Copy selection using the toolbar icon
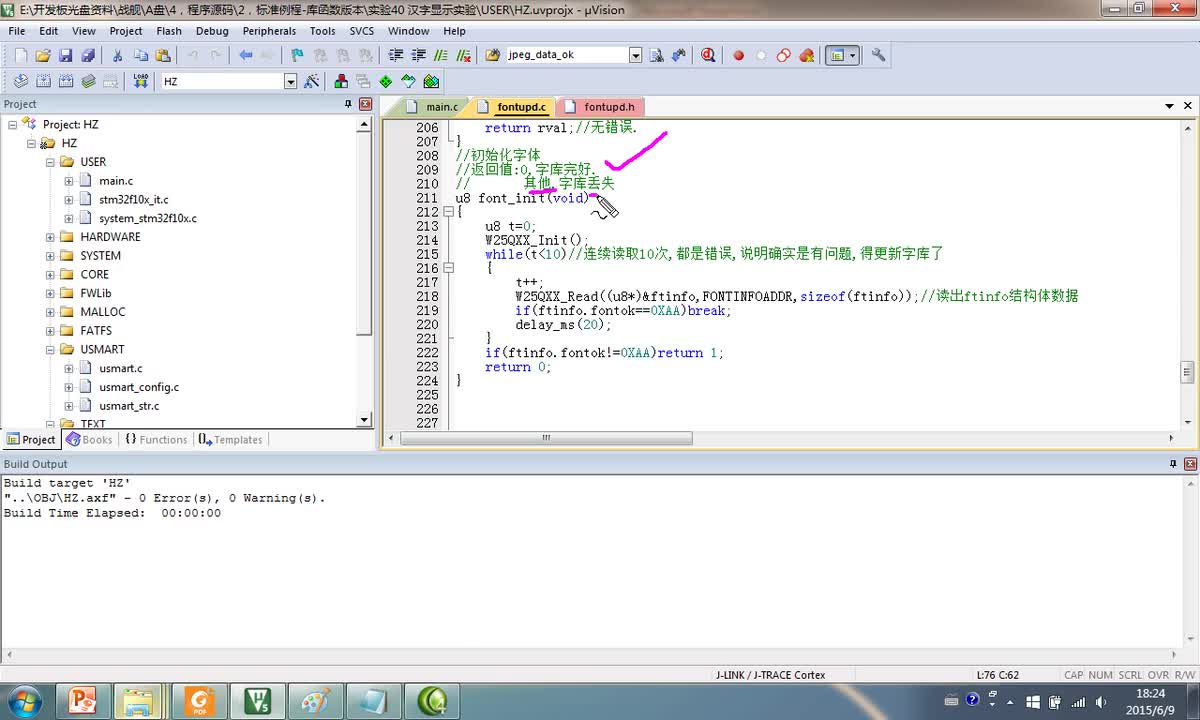1200x720 pixels. click(x=140, y=56)
